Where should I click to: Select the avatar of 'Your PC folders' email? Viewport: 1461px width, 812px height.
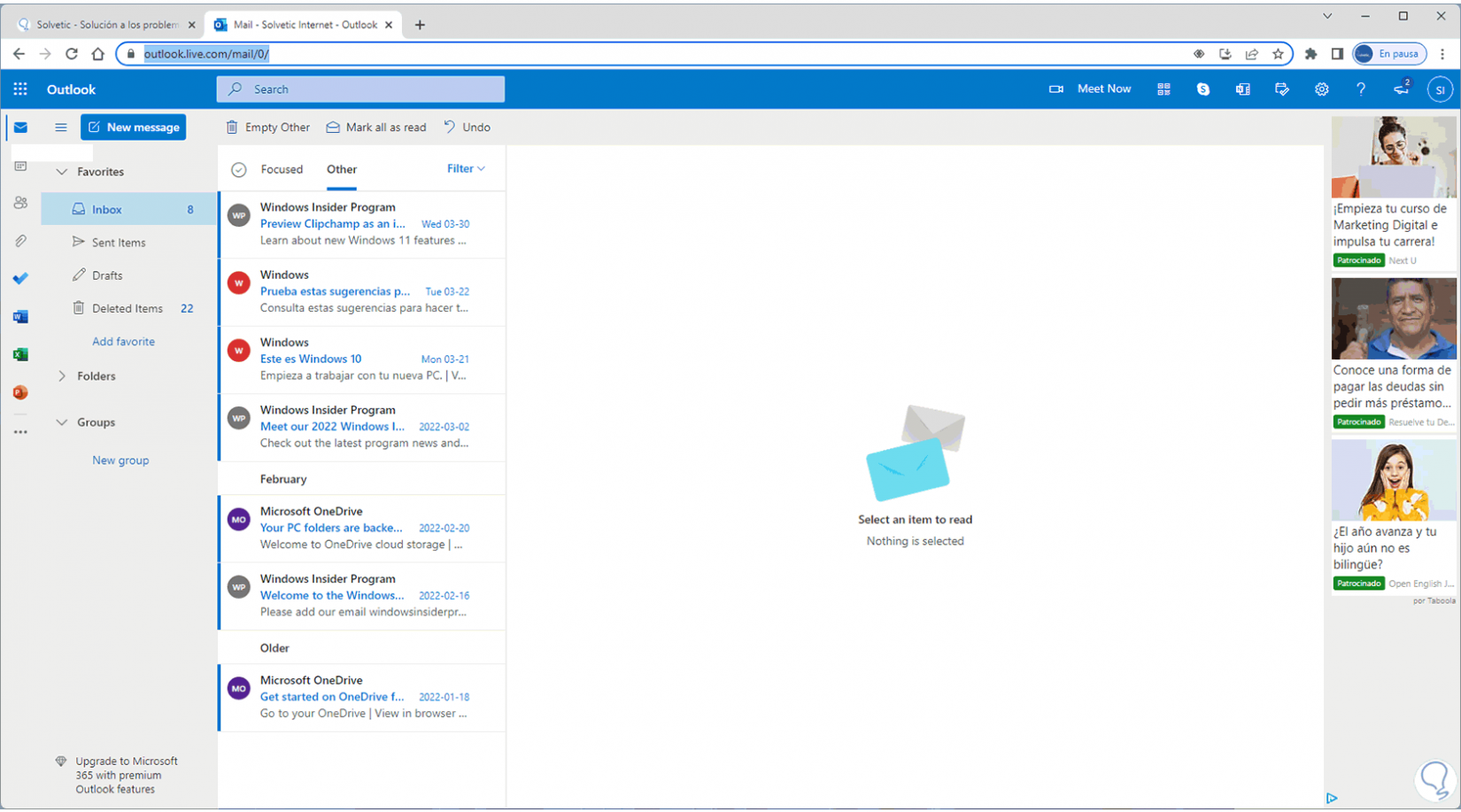[x=238, y=520]
